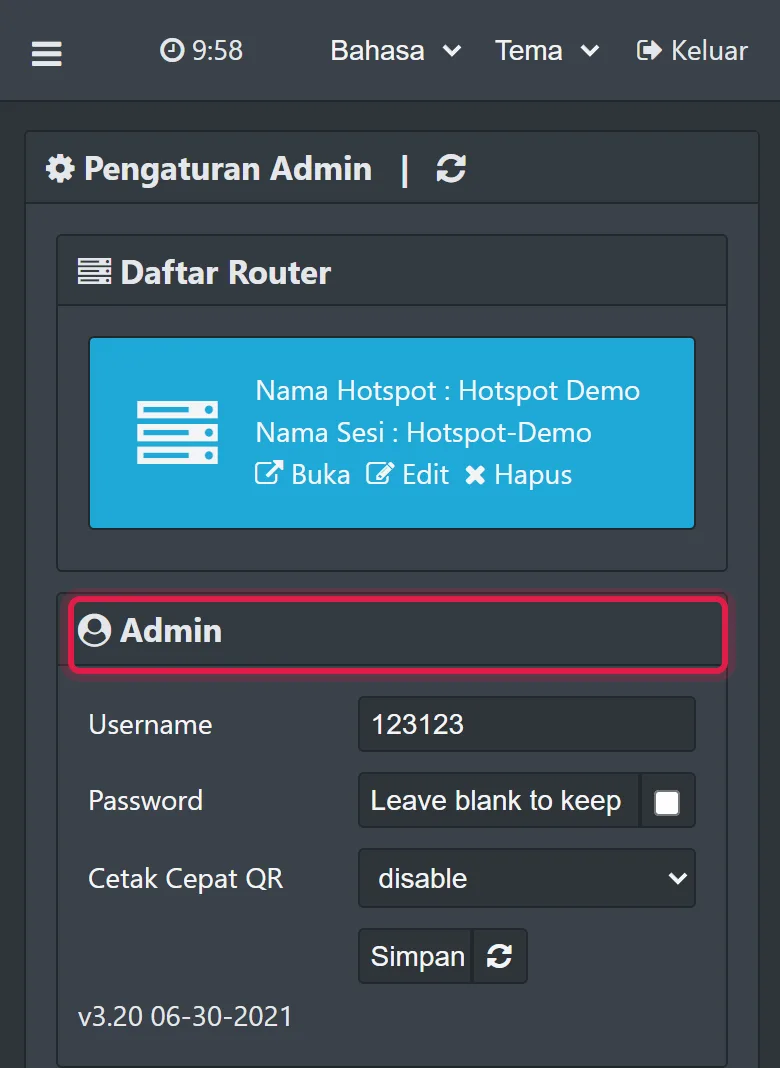Click the gear icon beside Pengaturan Admin

point(60,168)
